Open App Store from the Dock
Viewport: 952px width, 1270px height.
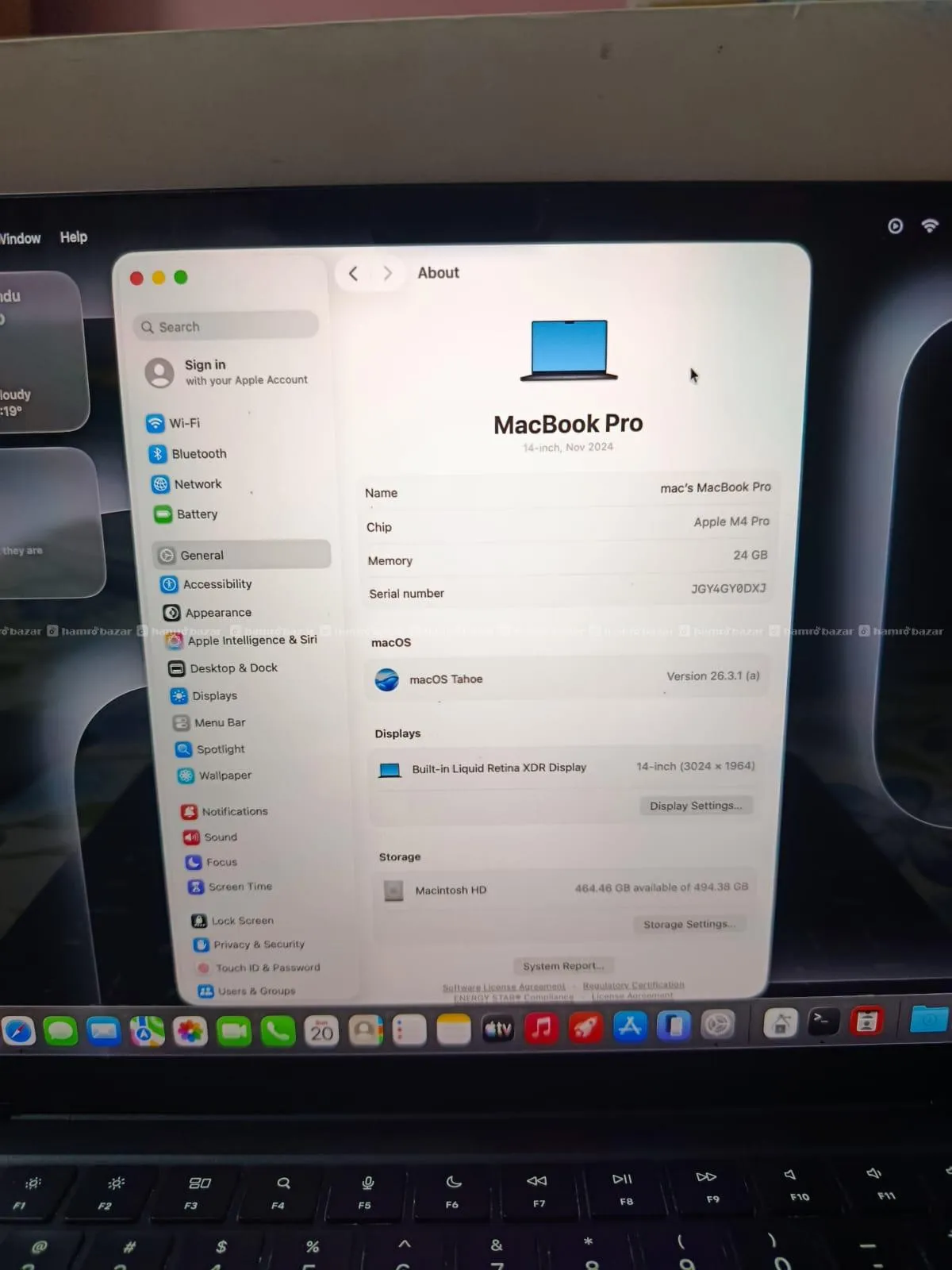(630, 1026)
